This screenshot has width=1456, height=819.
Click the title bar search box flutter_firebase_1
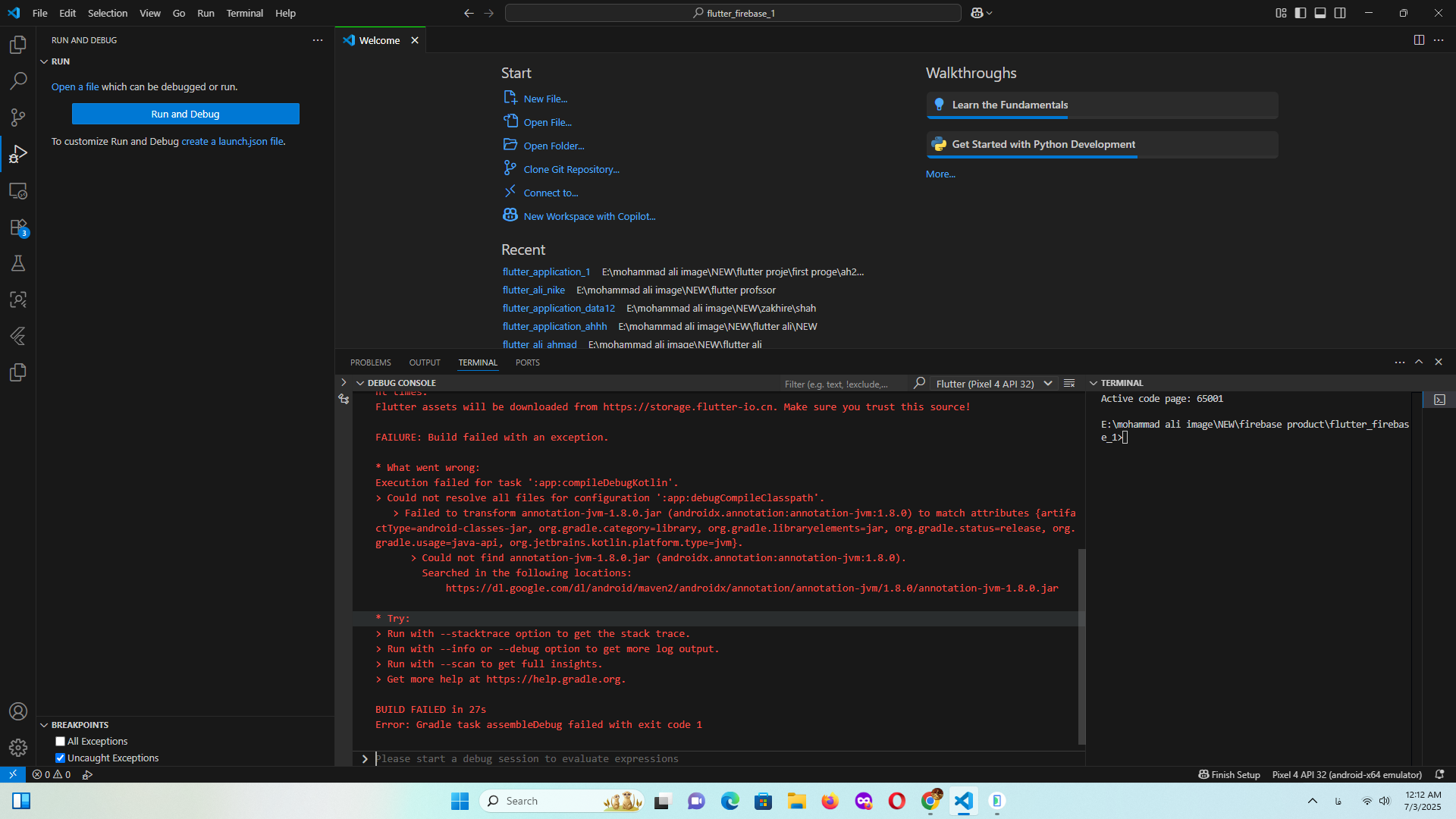click(733, 13)
